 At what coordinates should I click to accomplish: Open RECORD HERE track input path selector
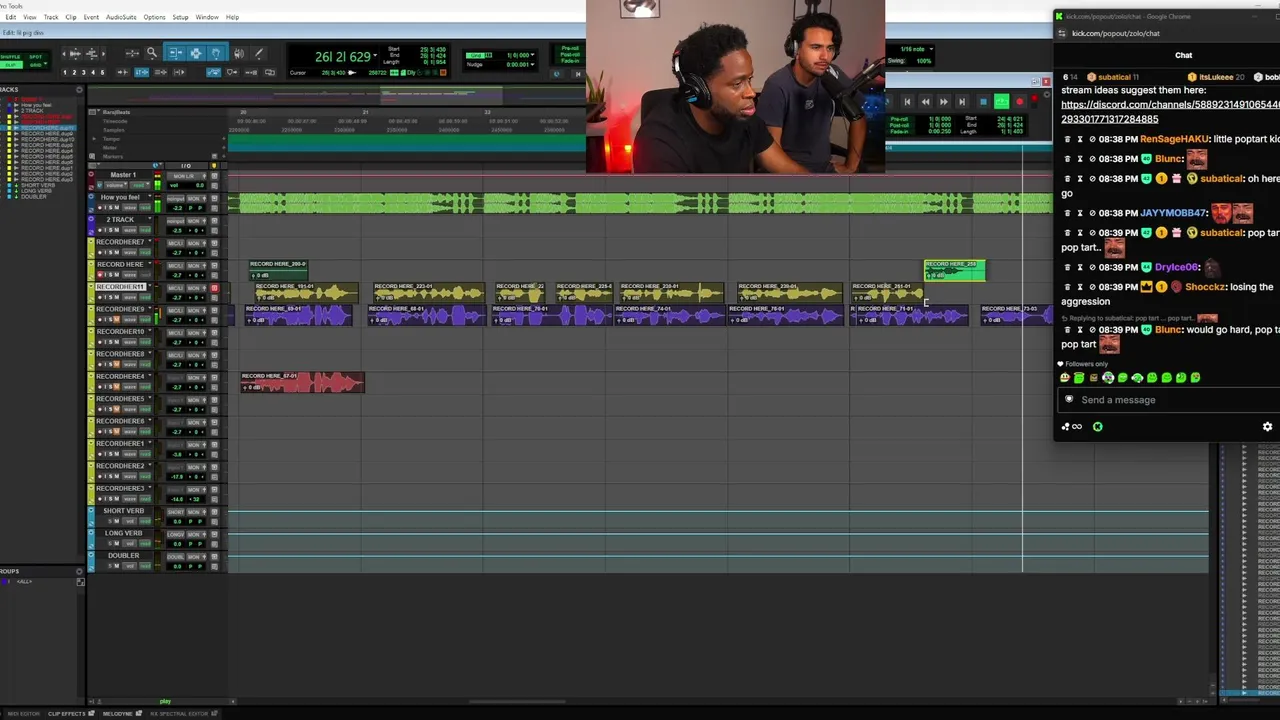(176, 265)
